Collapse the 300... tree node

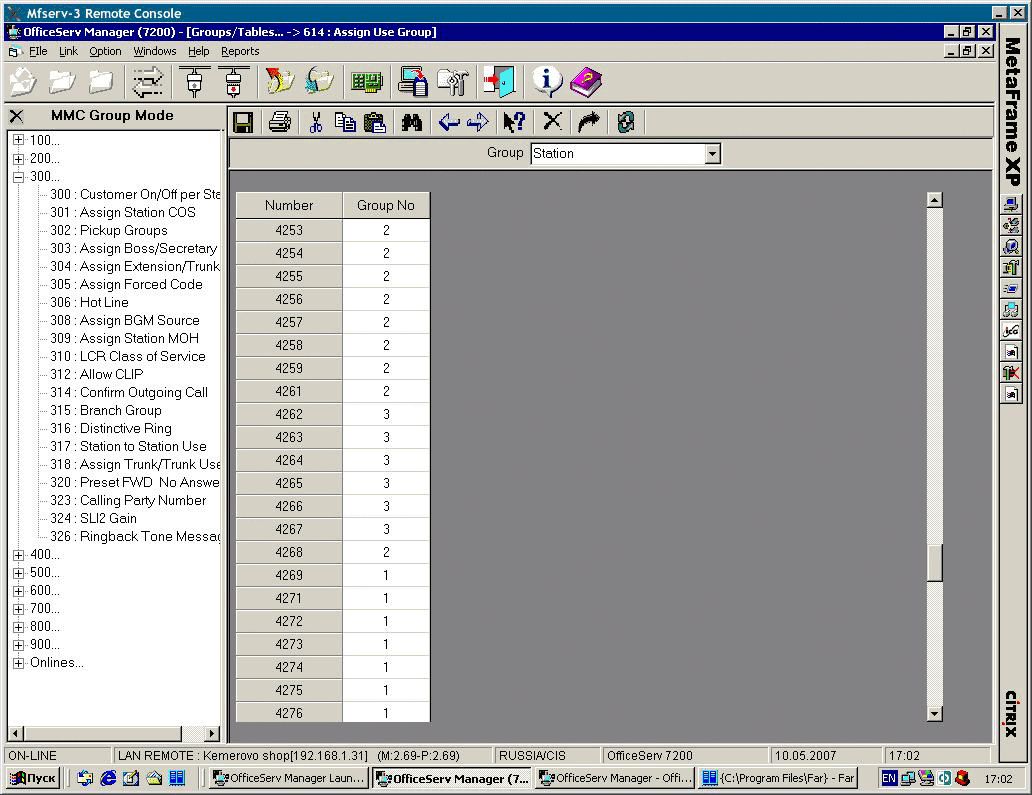18,176
